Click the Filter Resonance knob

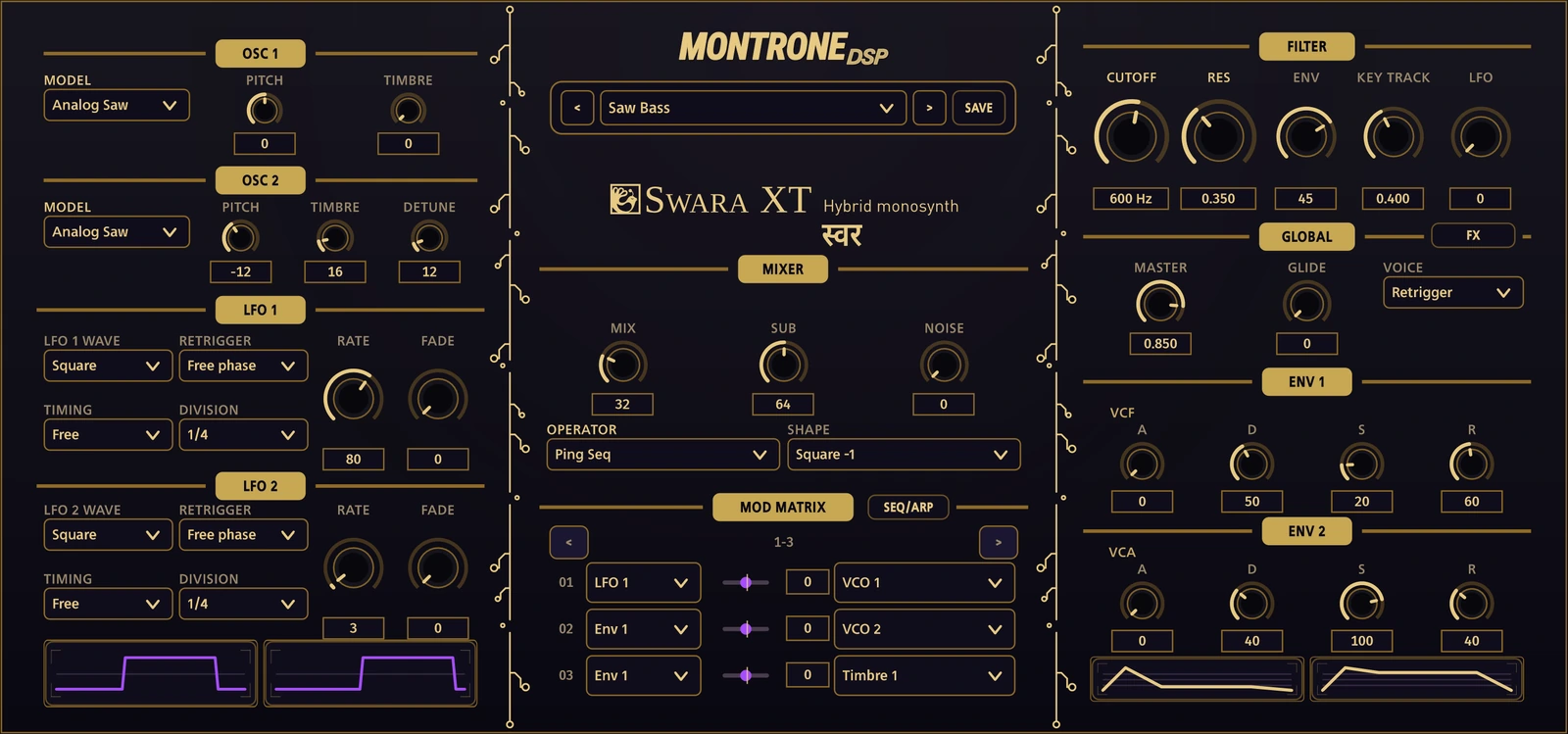click(x=1218, y=136)
